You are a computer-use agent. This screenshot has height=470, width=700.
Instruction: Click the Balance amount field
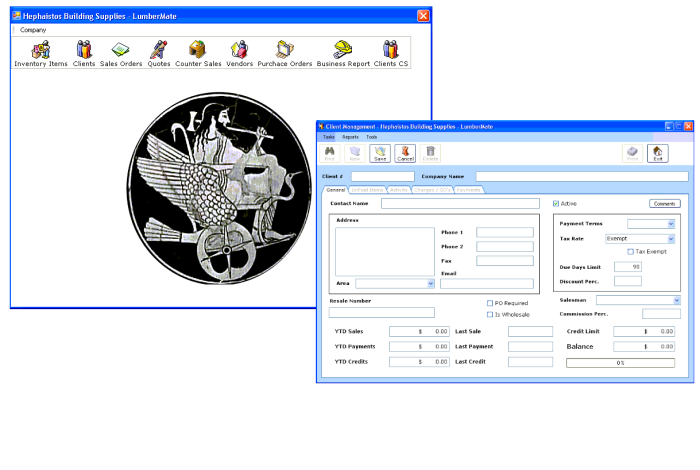click(x=644, y=347)
